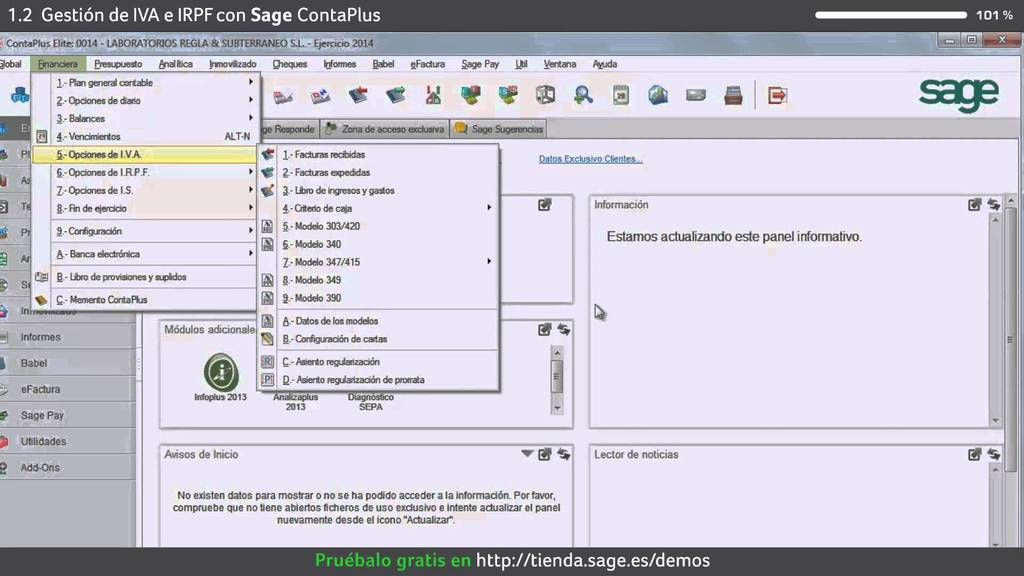Click the toolbar book icon with red arrow
Screen dimensions: 1024x576
click(358, 95)
